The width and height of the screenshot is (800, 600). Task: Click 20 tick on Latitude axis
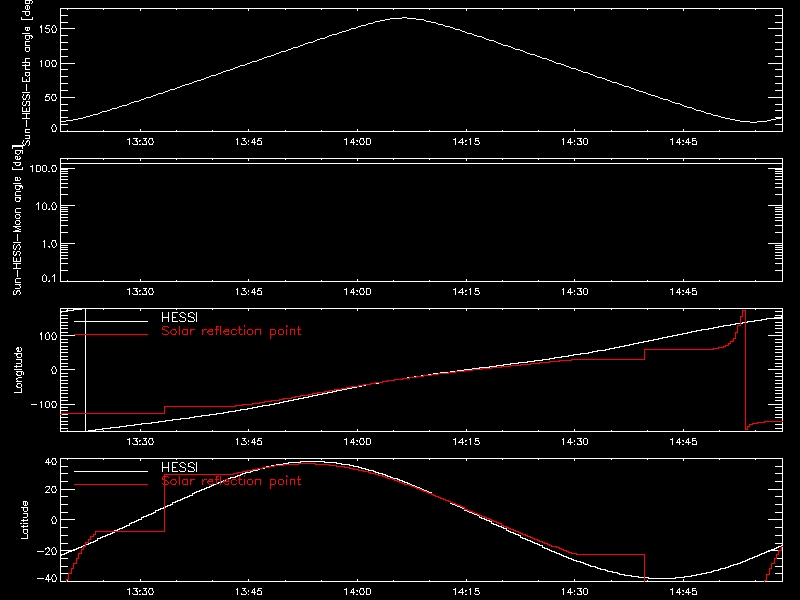pos(52,490)
